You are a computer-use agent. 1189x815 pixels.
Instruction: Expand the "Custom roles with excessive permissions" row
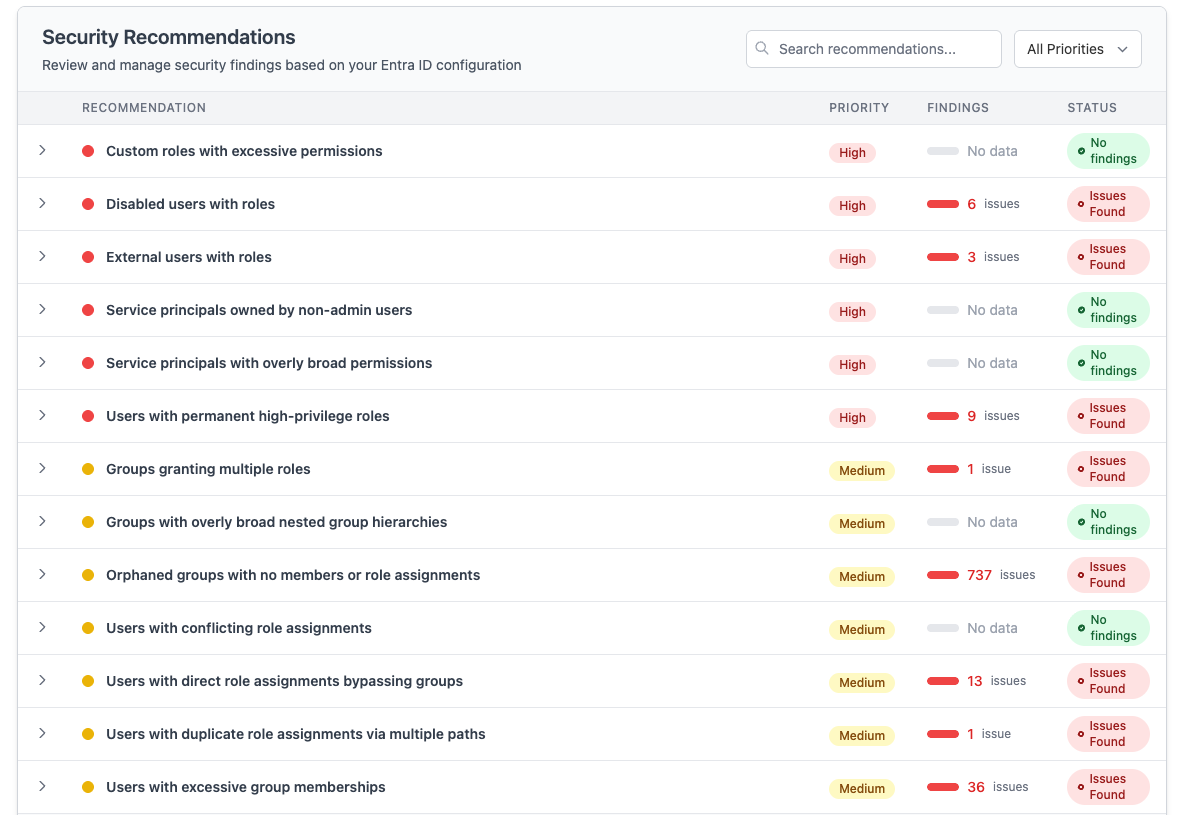point(43,151)
